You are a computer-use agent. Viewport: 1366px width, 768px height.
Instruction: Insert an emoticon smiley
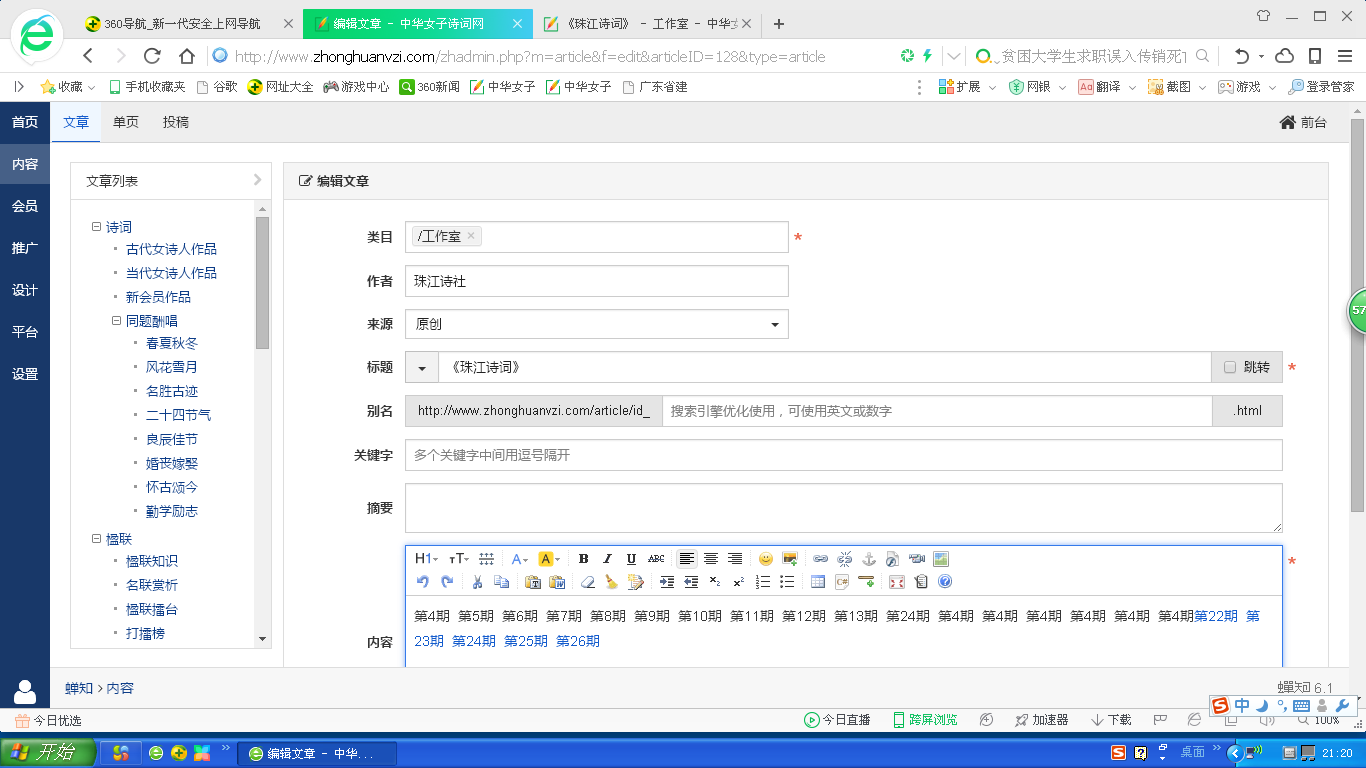pos(766,559)
